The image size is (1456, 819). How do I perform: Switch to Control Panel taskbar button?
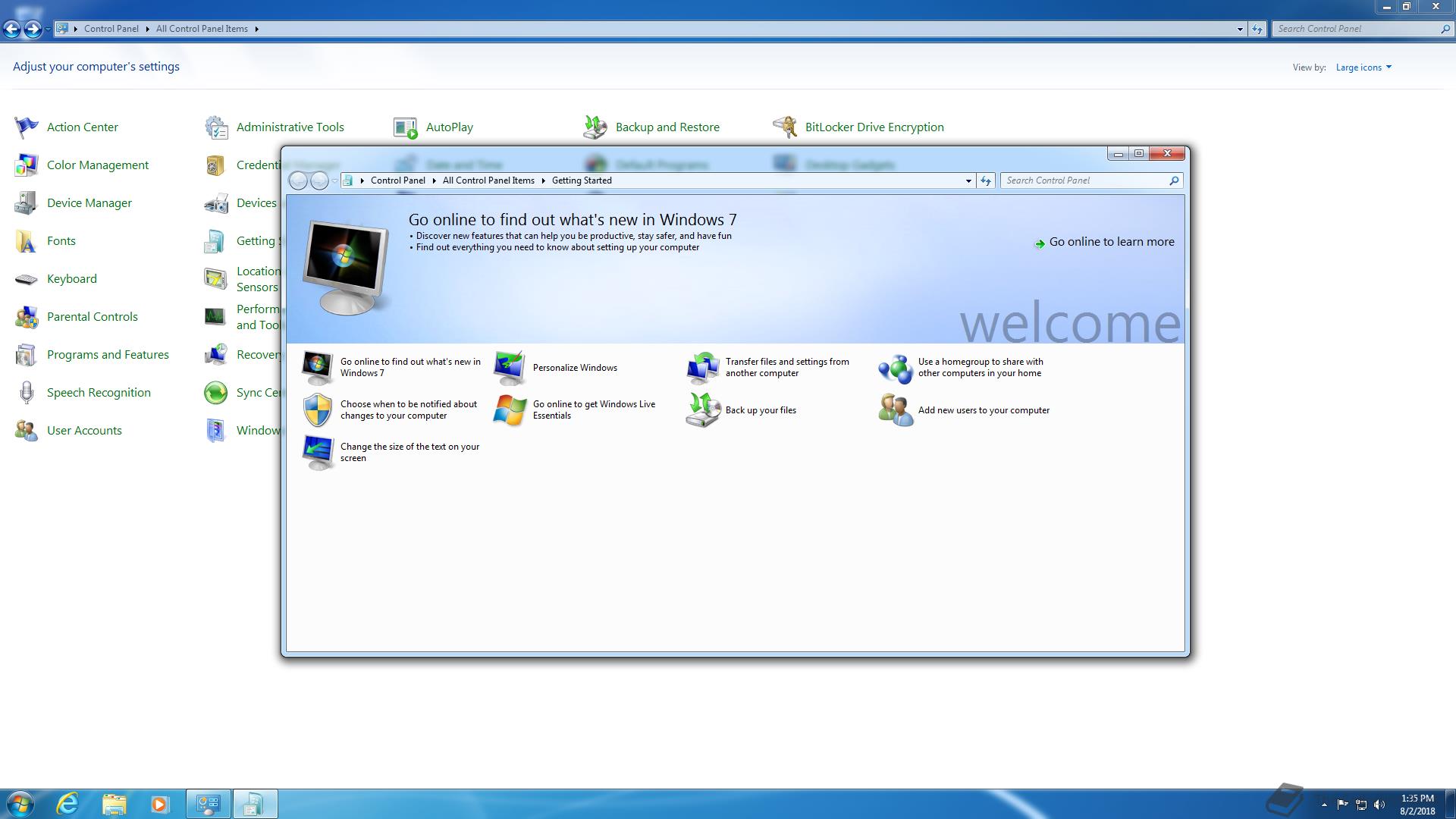(x=209, y=804)
